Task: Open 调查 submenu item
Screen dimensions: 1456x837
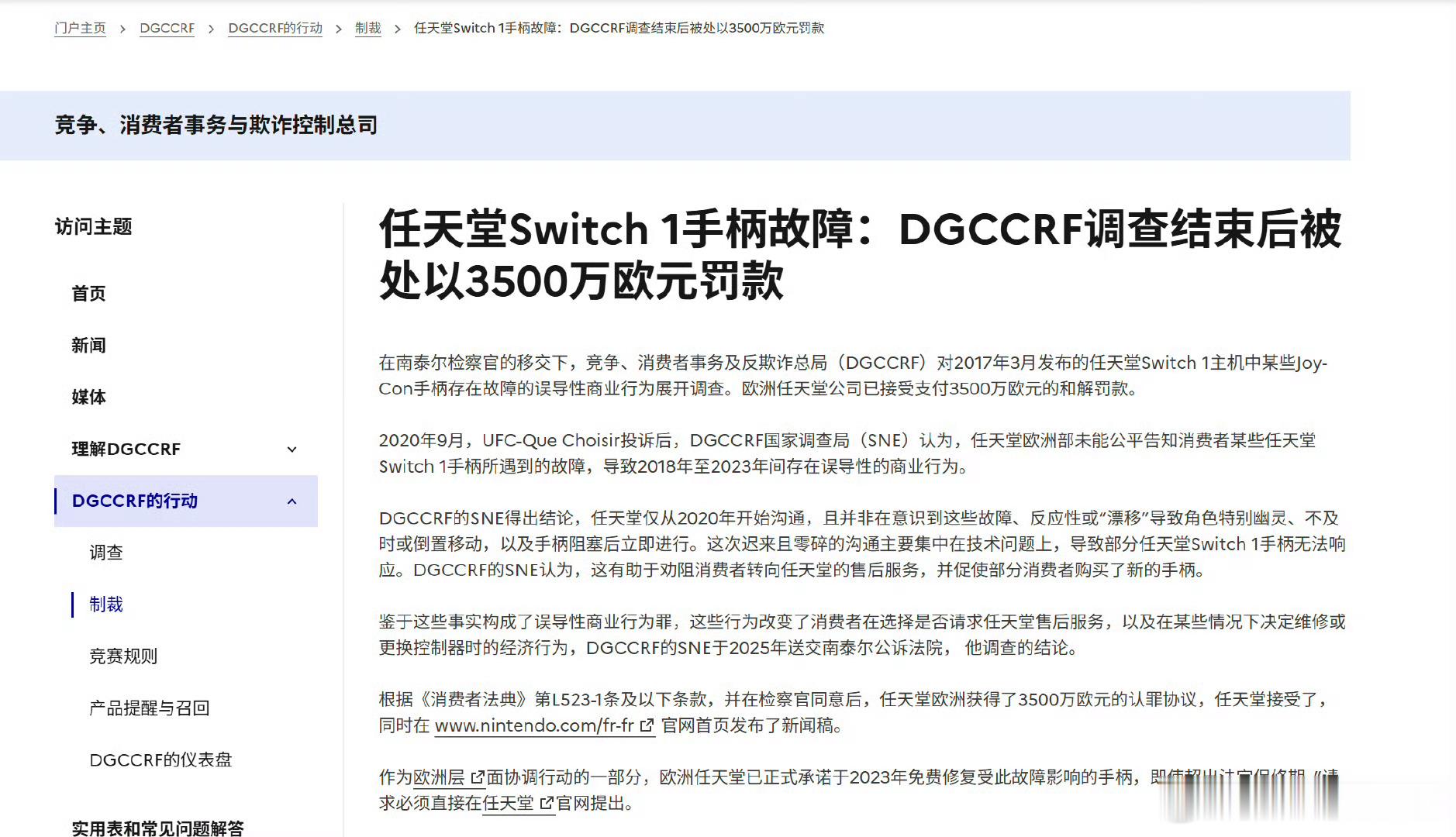Action: (106, 553)
